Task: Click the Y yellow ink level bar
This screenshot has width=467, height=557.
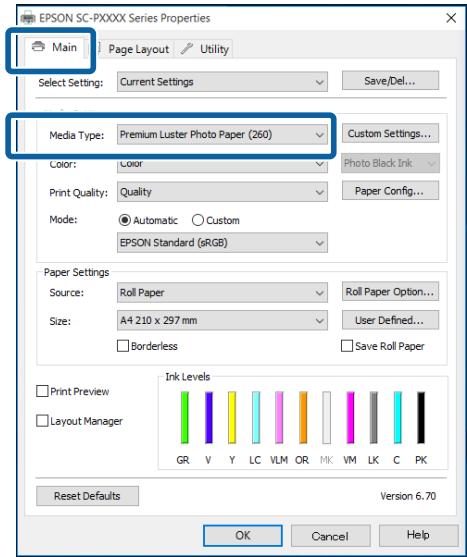Action: (232, 417)
